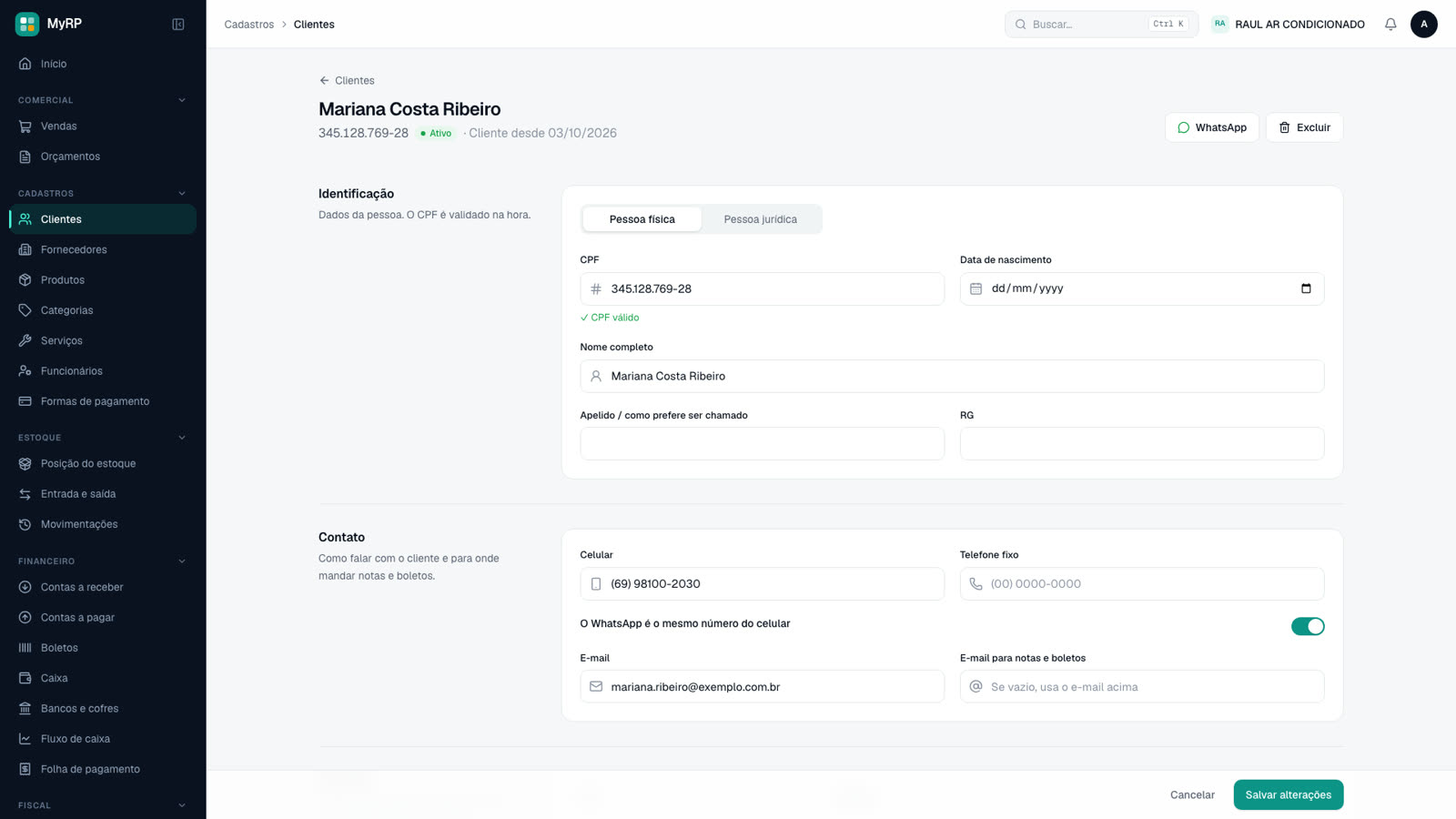Image resolution: width=1456 pixels, height=819 pixels.
Task: Open Orçamentos in sidebar
Action: click(103, 157)
